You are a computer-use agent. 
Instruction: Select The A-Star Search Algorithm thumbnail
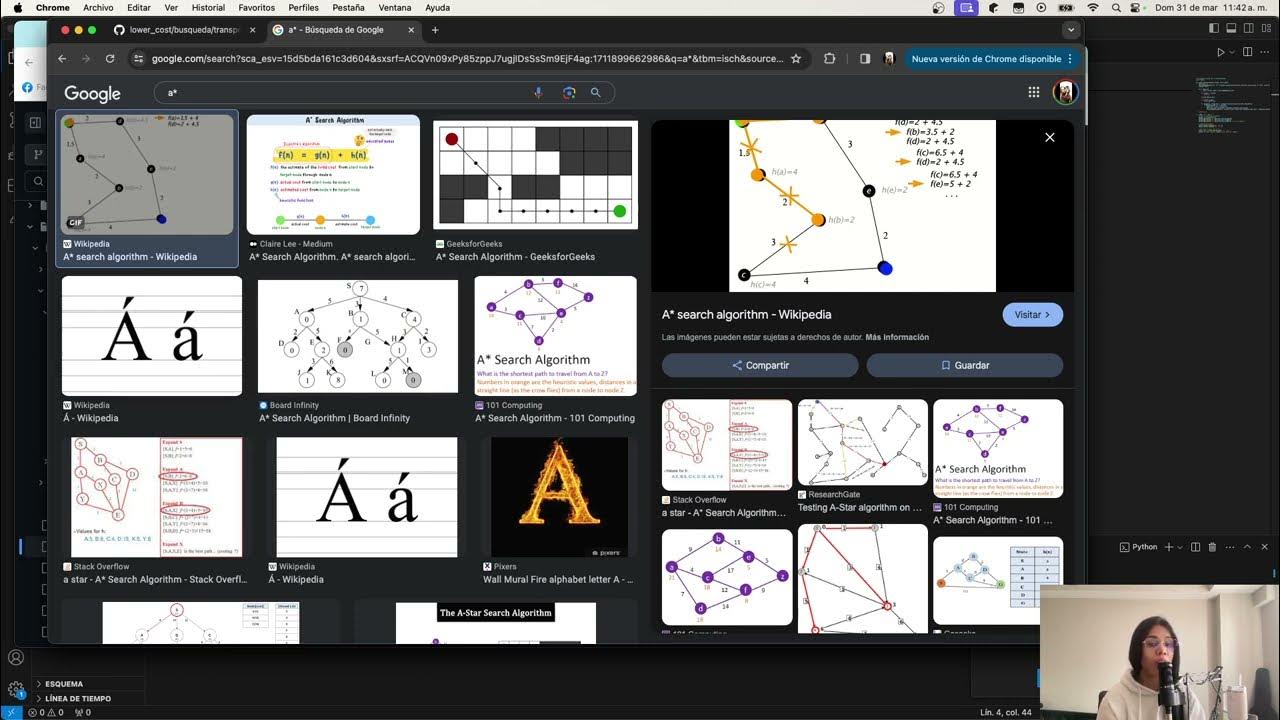coord(496,622)
